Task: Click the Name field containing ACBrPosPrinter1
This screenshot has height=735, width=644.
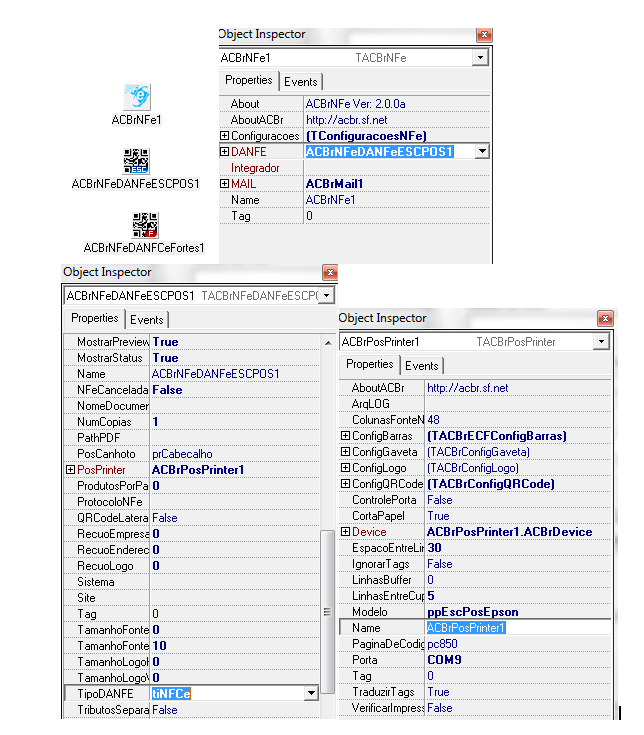Action: click(518, 628)
